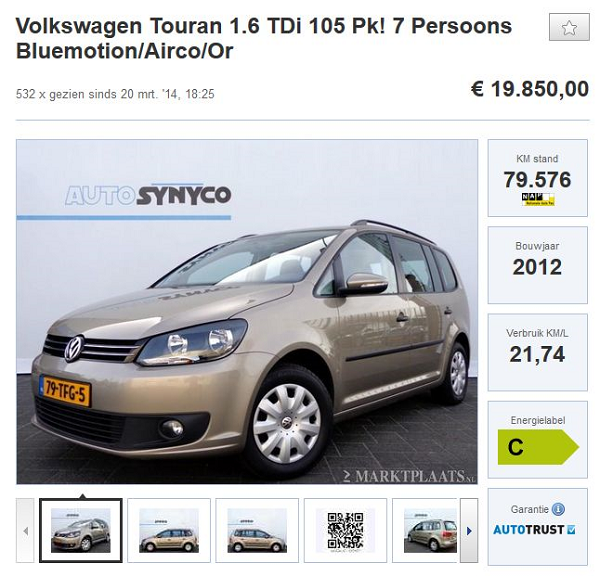Screen dimensions: 600x576
Task: Click the Garantie info icon
Action: point(558,509)
